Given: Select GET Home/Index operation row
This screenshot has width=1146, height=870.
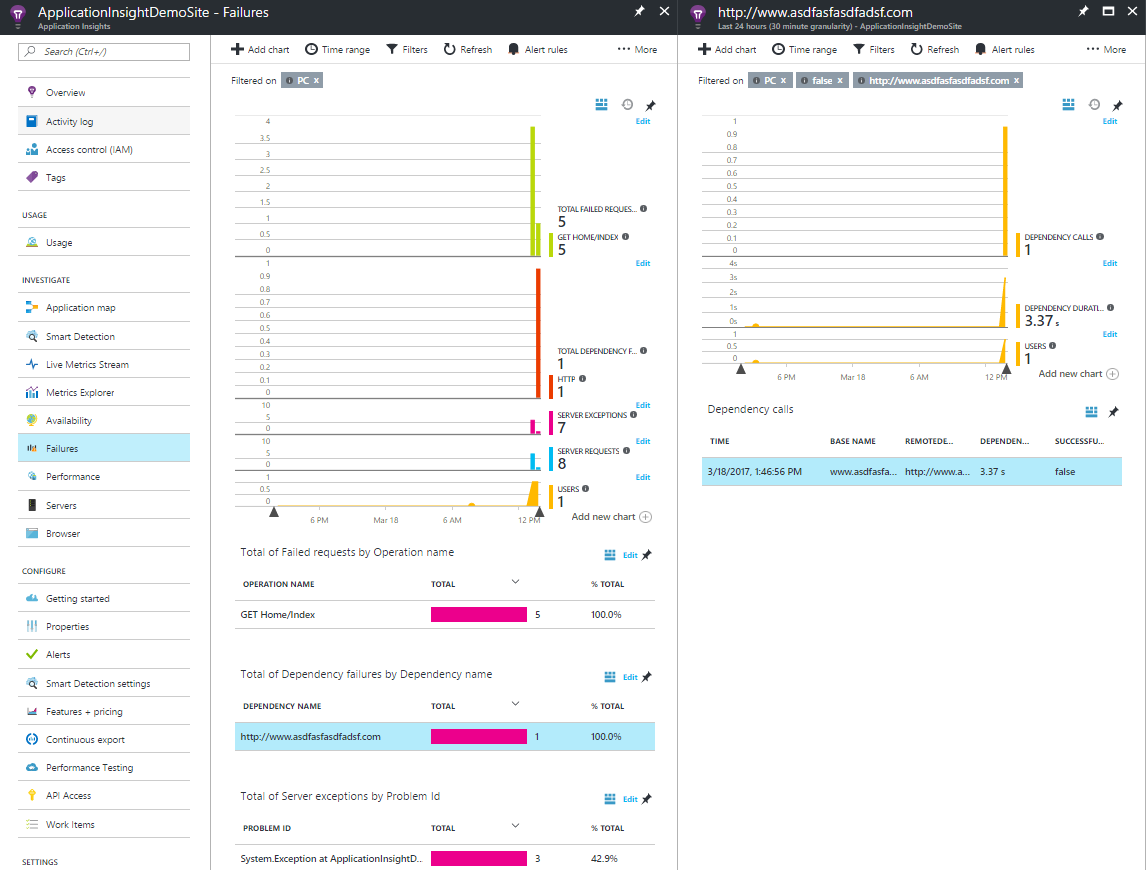Looking at the screenshot, I should (444, 615).
